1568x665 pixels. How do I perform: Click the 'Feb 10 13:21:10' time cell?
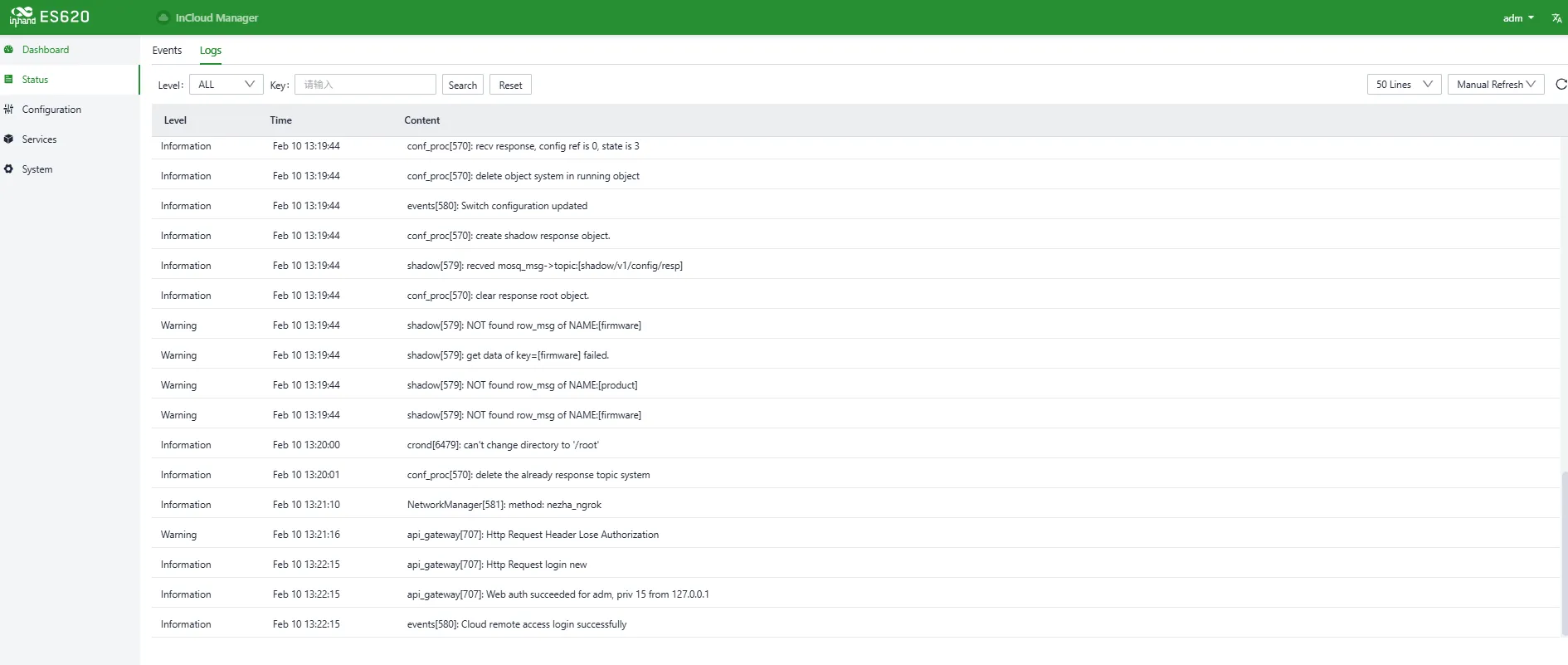306,505
